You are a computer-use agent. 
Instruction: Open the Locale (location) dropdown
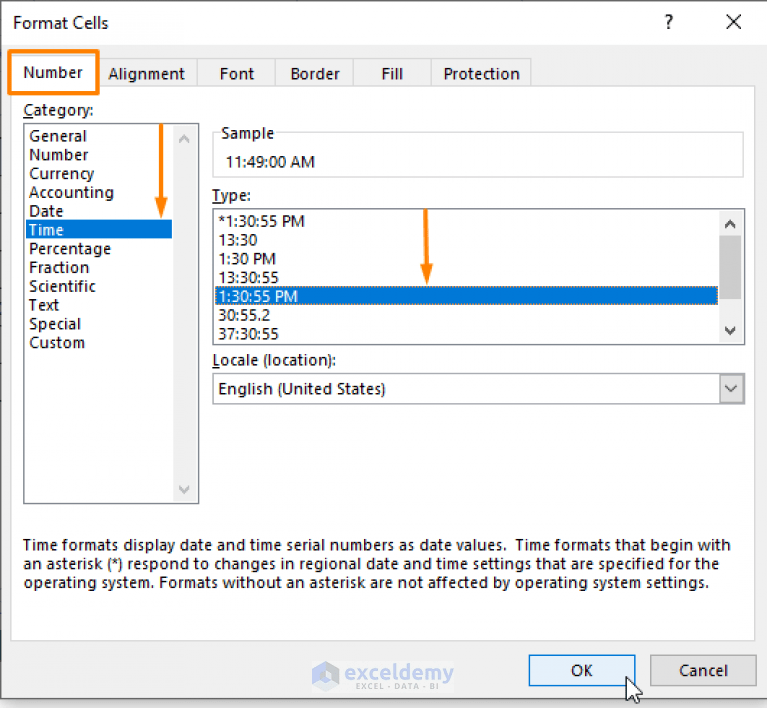(x=731, y=389)
